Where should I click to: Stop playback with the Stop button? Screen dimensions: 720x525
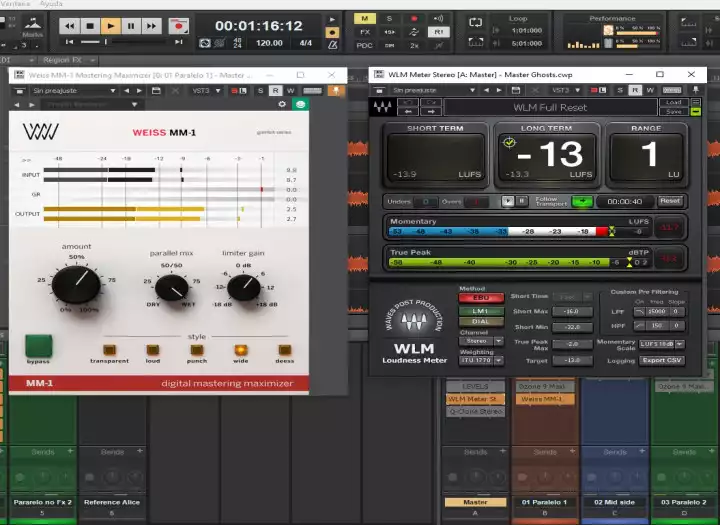coord(90,26)
